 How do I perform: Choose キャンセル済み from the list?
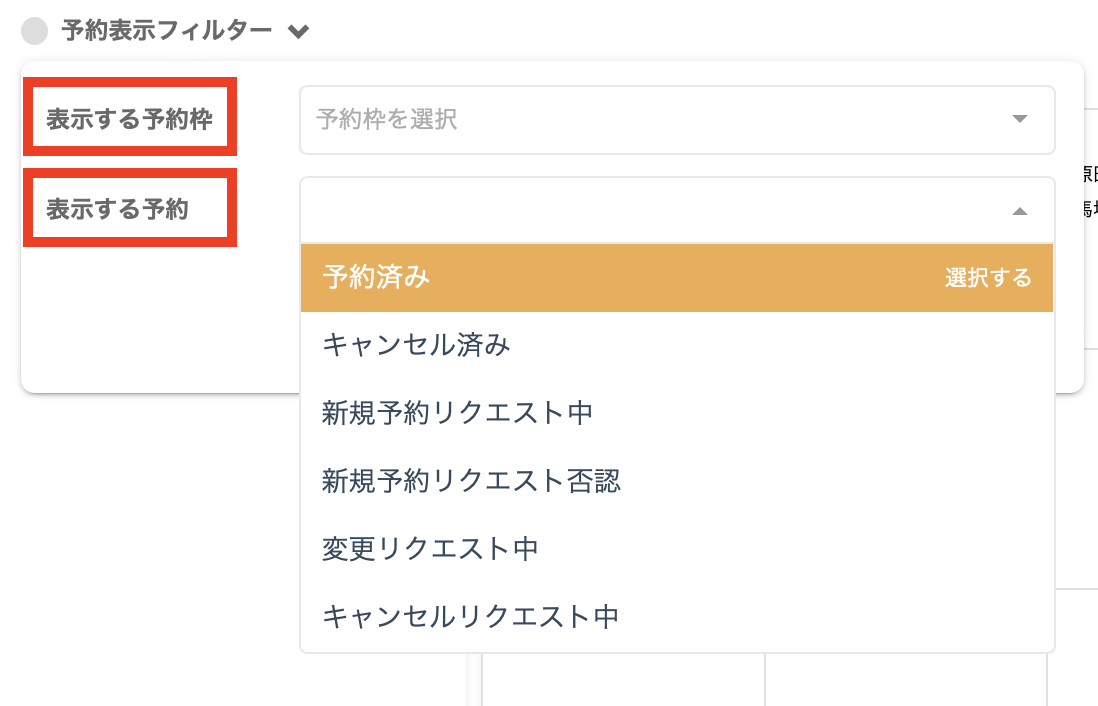click(417, 345)
